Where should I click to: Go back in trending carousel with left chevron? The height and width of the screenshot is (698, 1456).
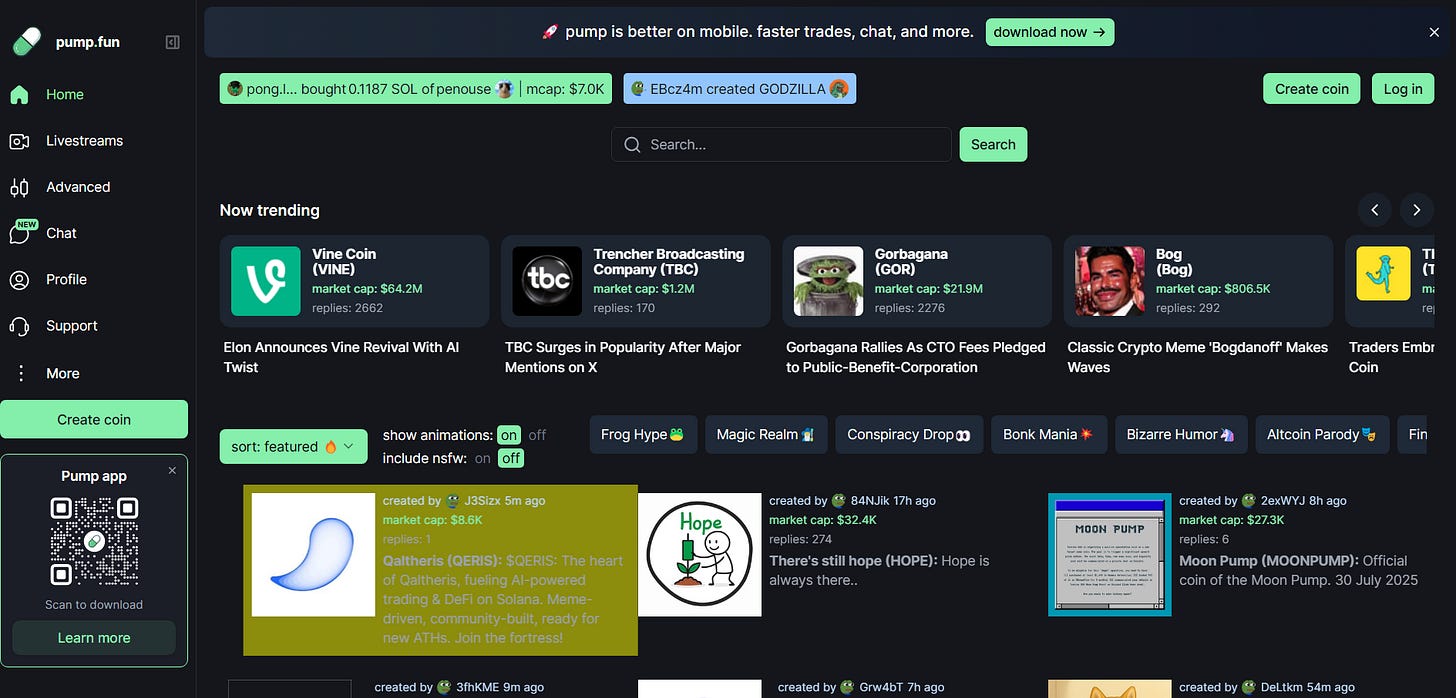click(x=1374, y=210)
